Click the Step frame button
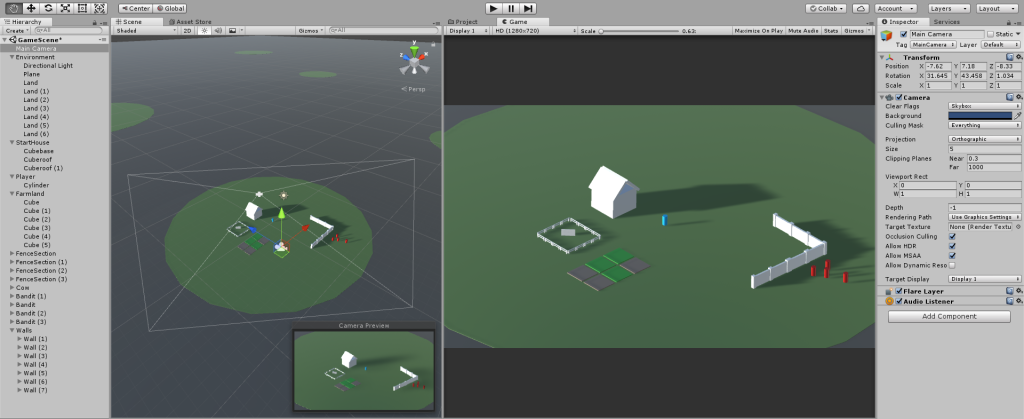Viewport: 1024px width, 419px height. 530,8
